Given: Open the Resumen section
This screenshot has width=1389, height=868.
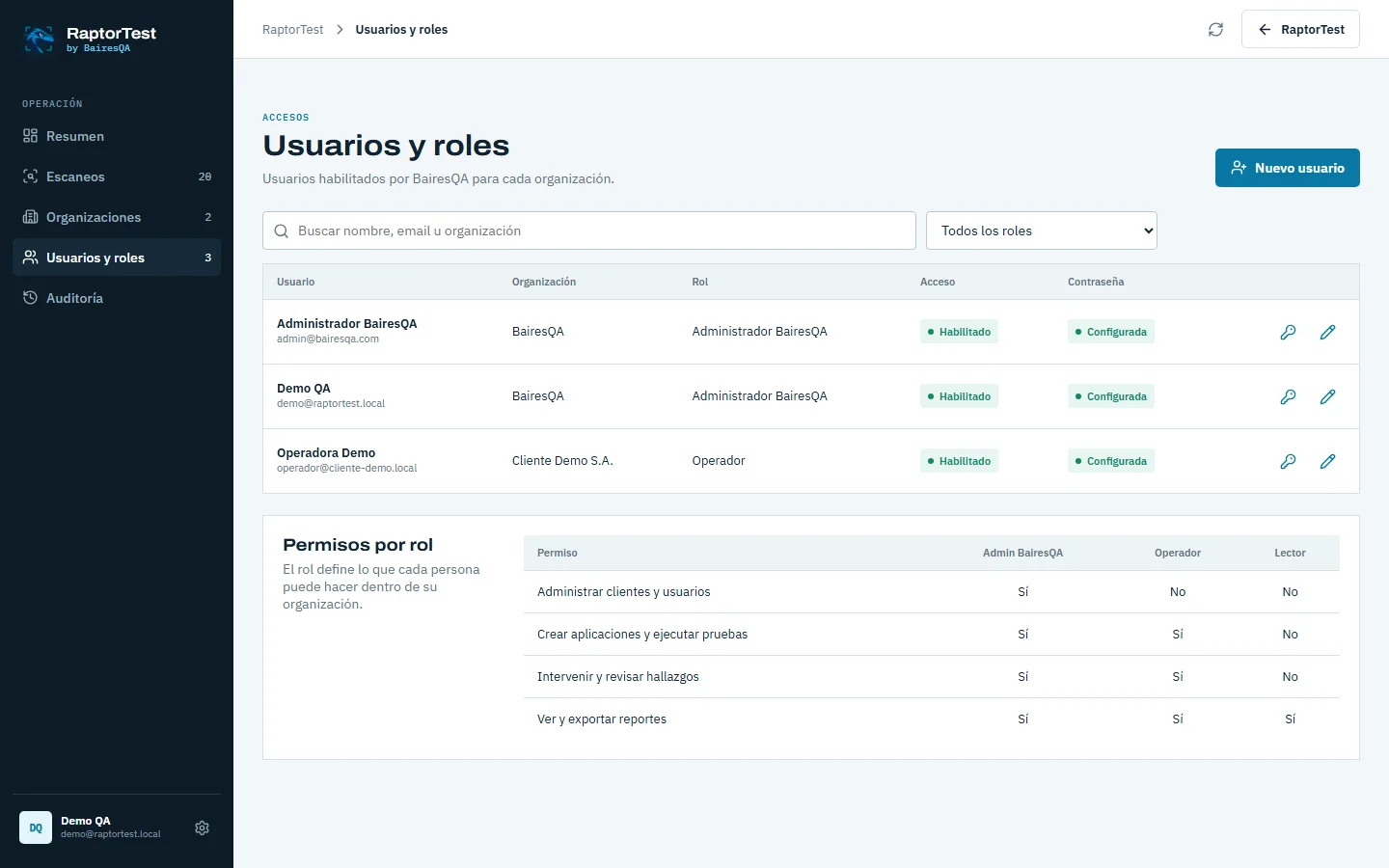Looking at the screenshot, I should (117, 136).
